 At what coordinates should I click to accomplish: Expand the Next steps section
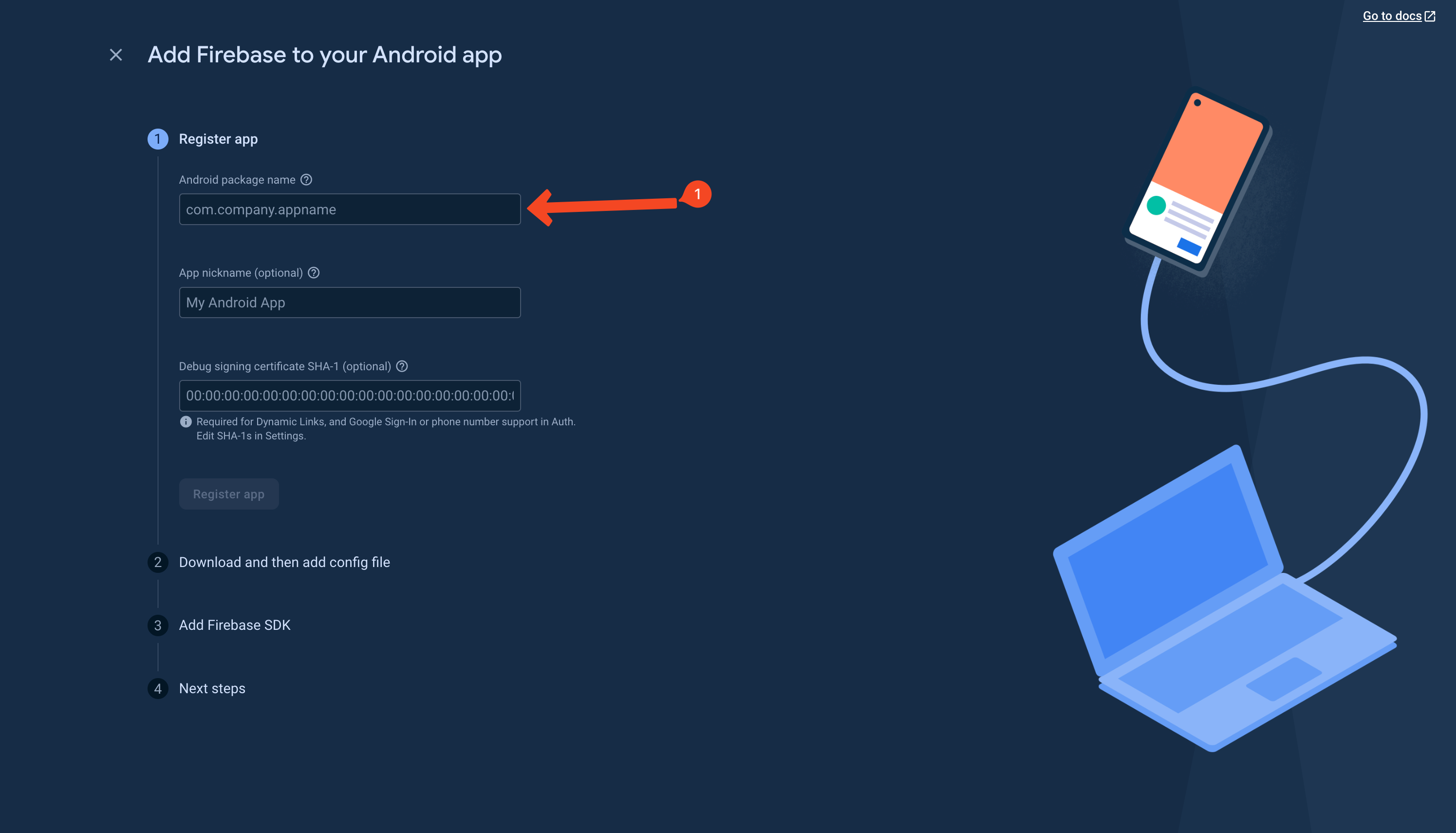[x=212, y=688]
